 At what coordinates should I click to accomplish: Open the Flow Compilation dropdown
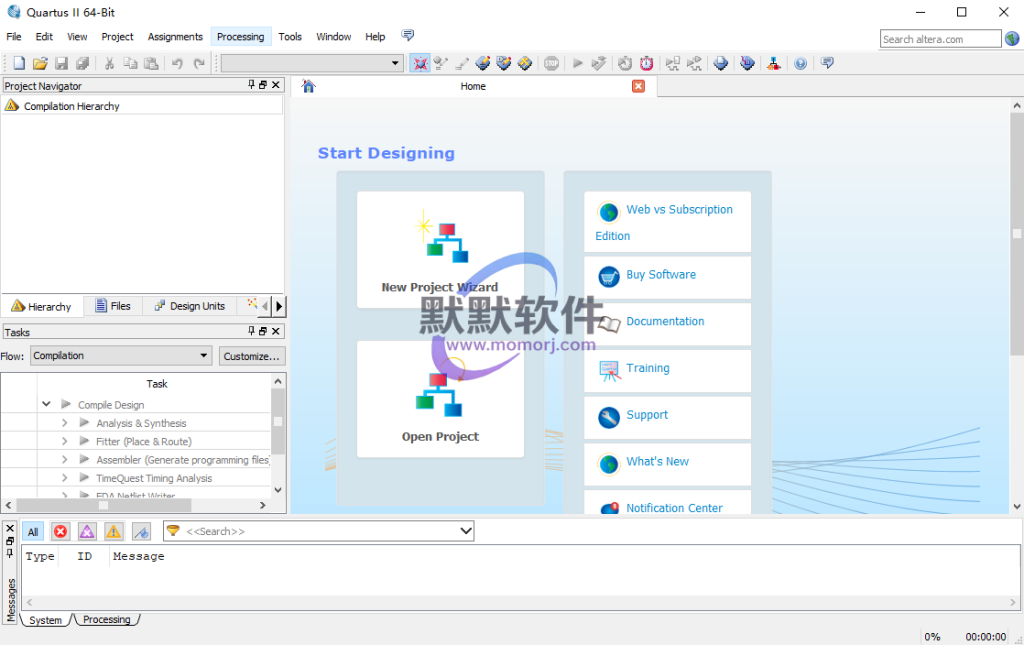point(121,356)
